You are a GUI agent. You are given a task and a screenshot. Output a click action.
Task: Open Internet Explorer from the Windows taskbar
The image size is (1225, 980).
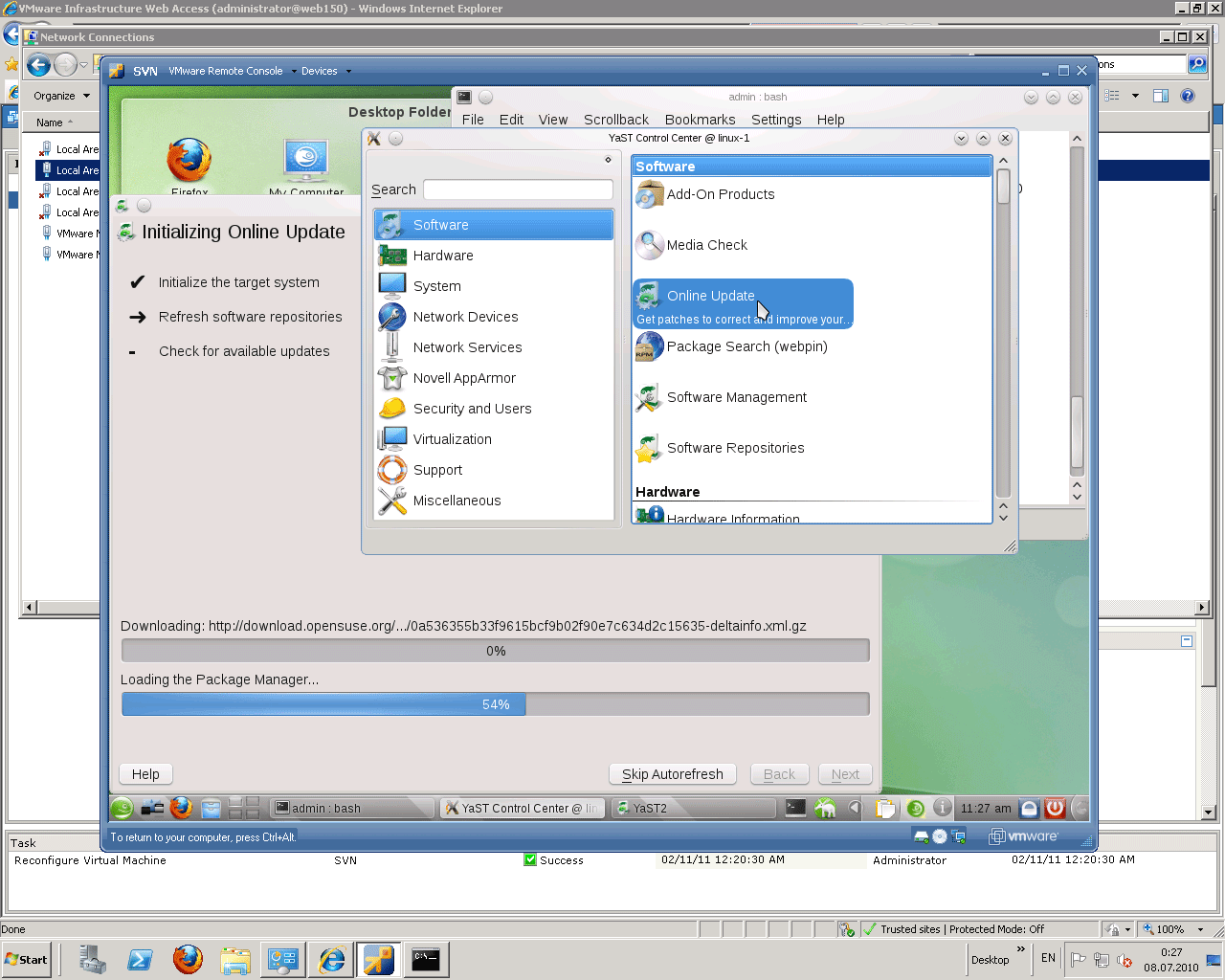click(x=331, y=959)
